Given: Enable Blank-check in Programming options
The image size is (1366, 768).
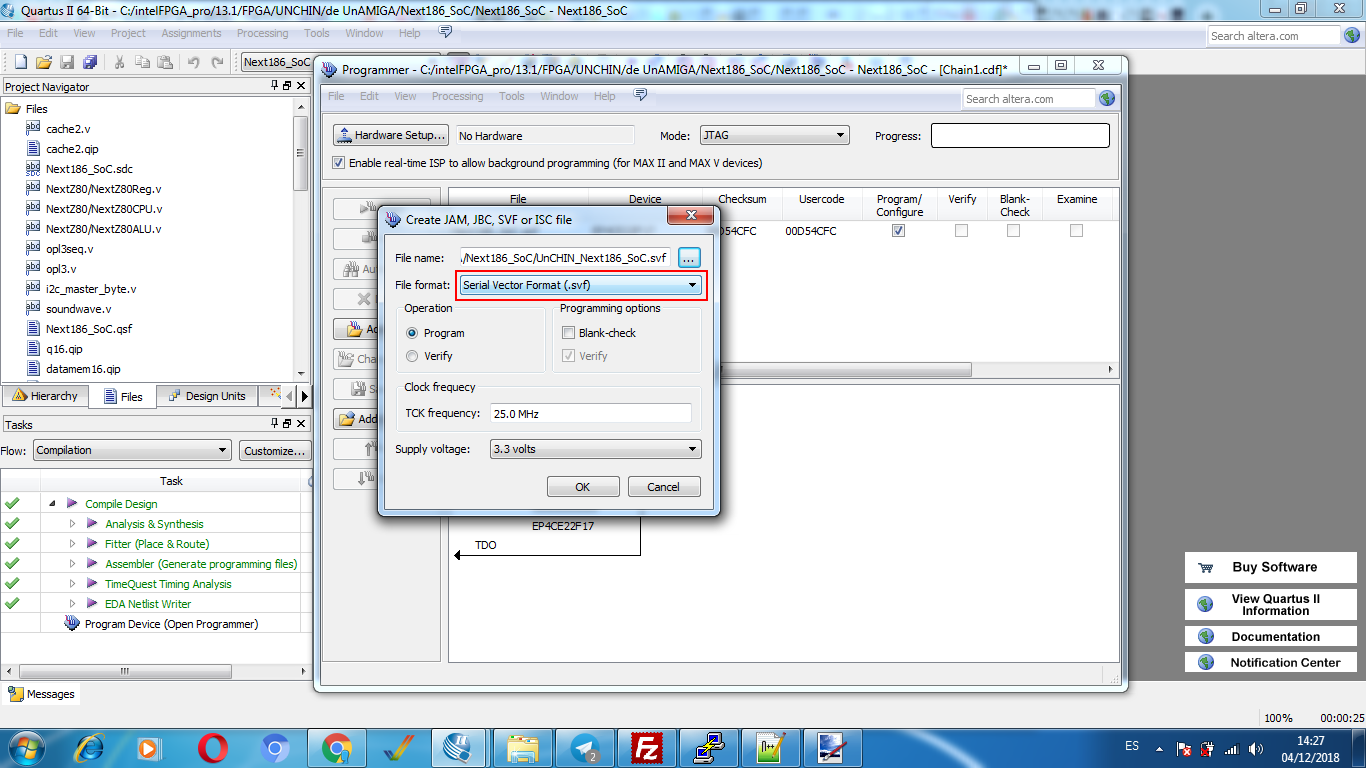Looking at the screenshot, I should [x=568, y=333].
